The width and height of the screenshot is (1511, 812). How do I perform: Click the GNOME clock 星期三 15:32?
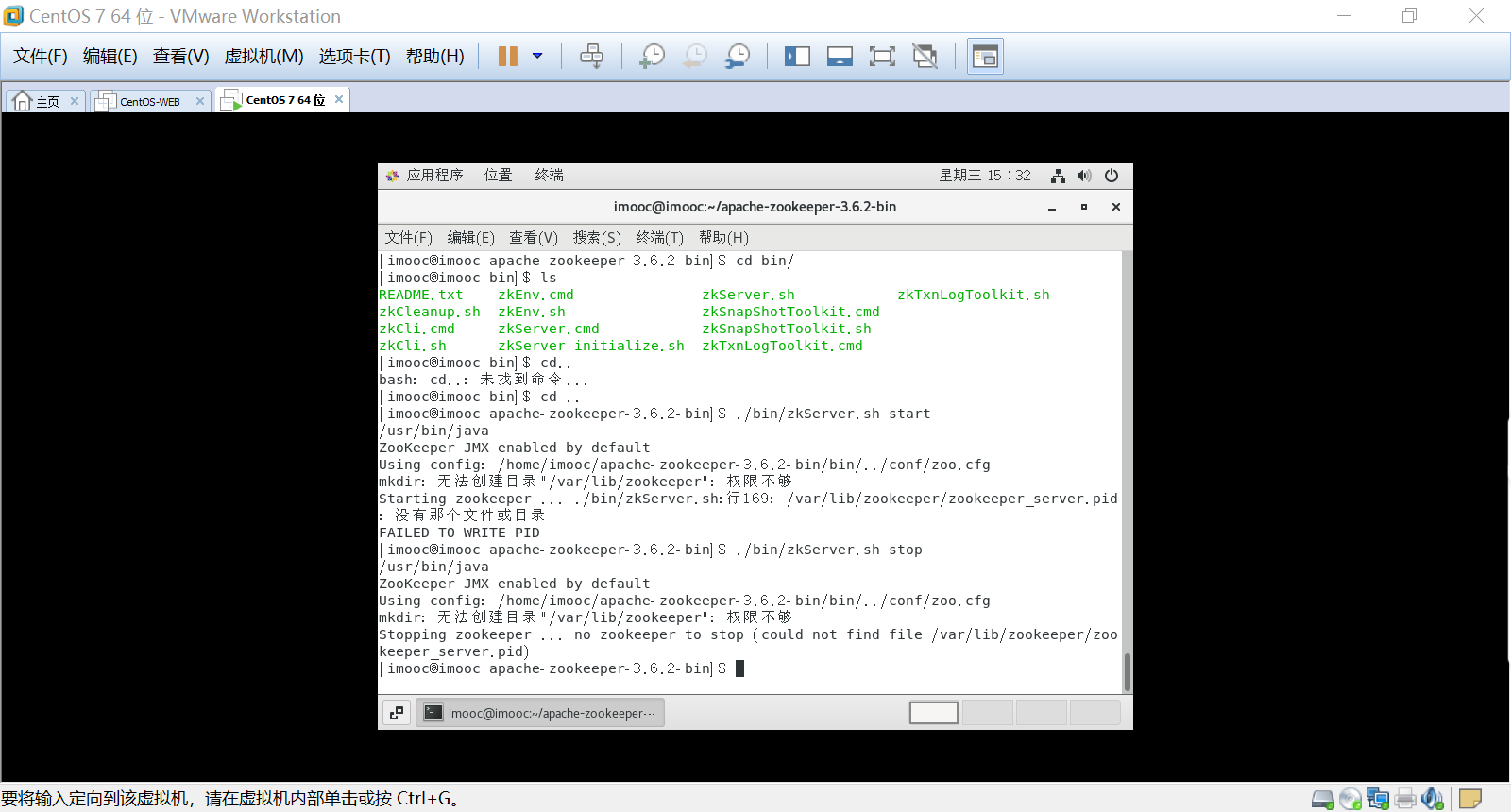point(985,176)
